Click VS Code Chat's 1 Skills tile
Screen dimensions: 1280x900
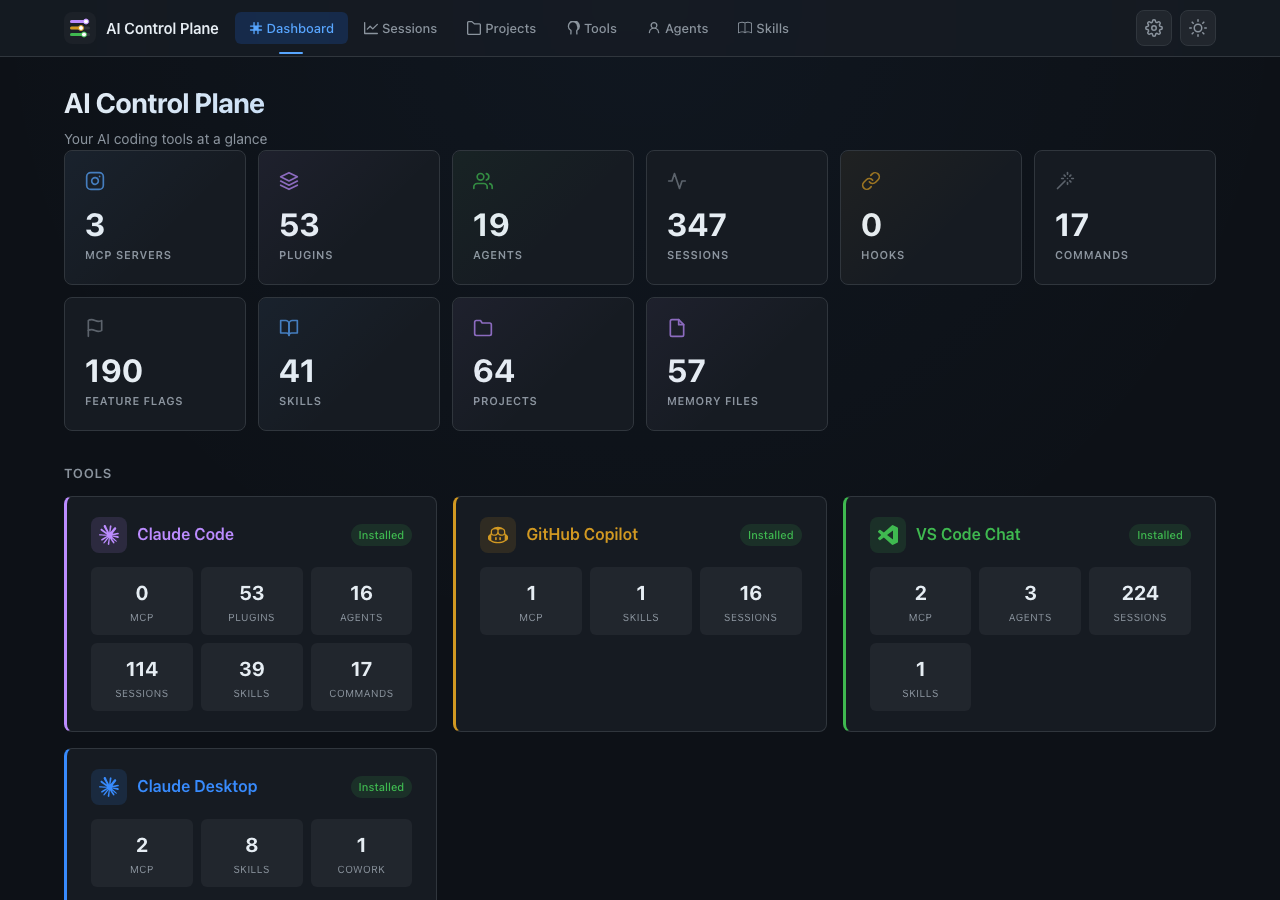tap(920, 677)
